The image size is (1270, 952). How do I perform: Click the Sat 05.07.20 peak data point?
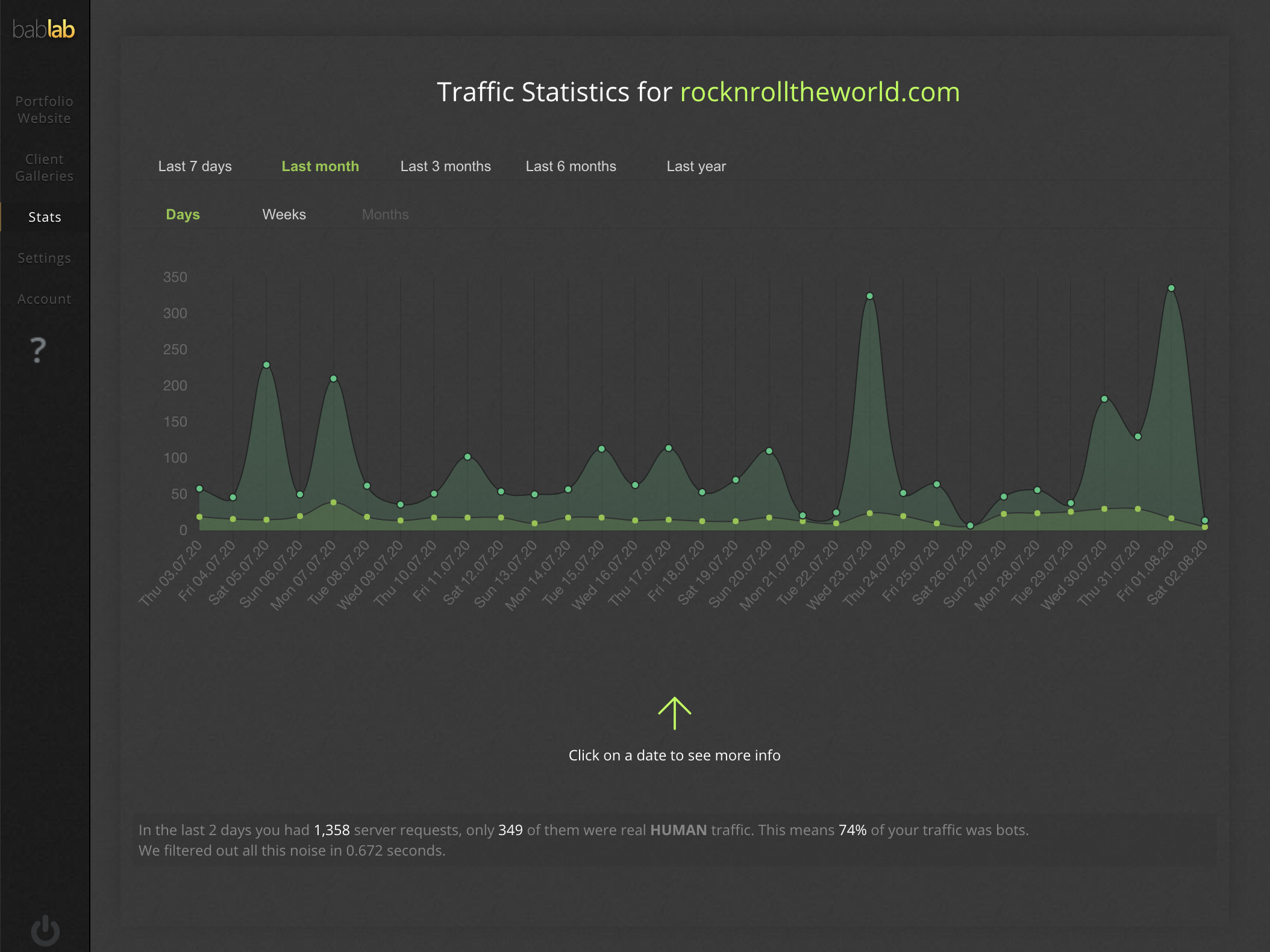pos(266,365)
